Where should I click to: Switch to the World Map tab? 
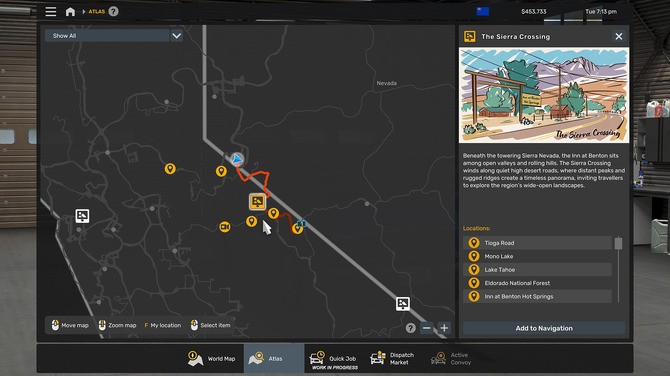pyautogui.click(x=211, y=358)
